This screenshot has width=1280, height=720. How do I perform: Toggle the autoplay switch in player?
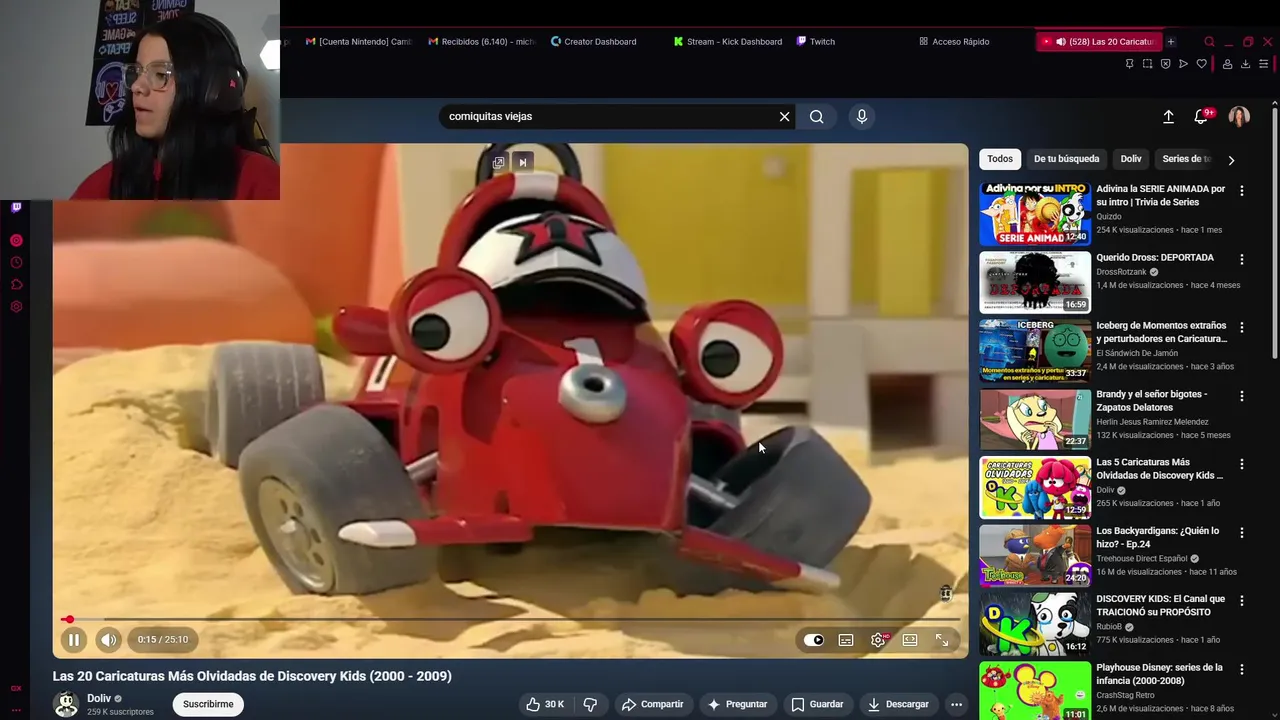pyautogui.click(x=814, y=640)
